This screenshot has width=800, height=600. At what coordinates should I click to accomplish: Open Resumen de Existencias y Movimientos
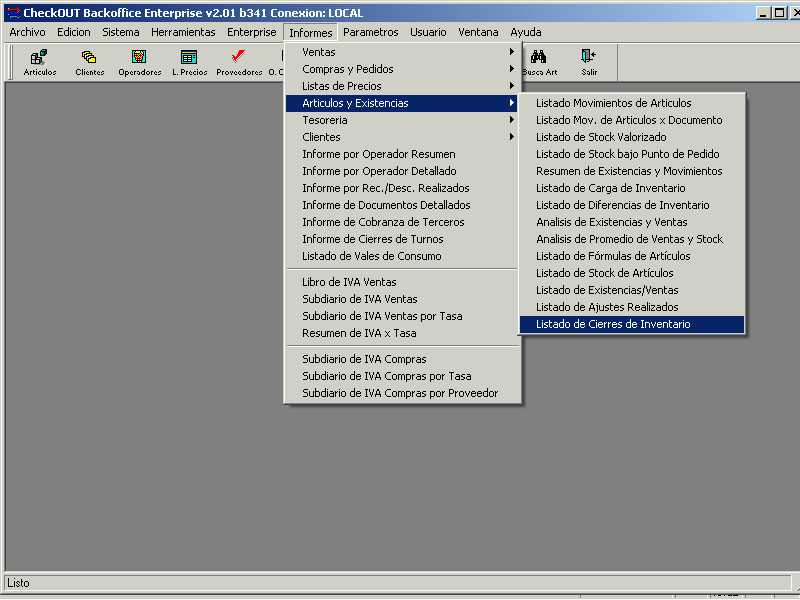(x=632, y=171)
